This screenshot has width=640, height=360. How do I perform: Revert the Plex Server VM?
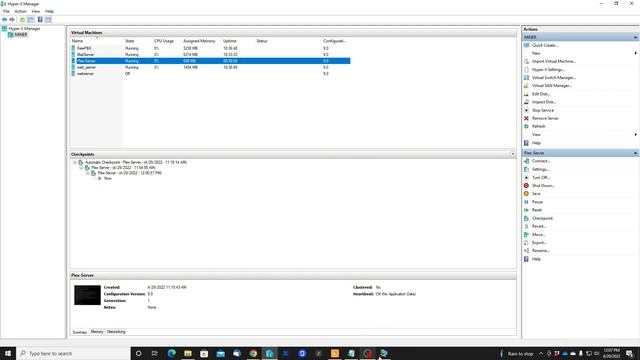[539, 227]
